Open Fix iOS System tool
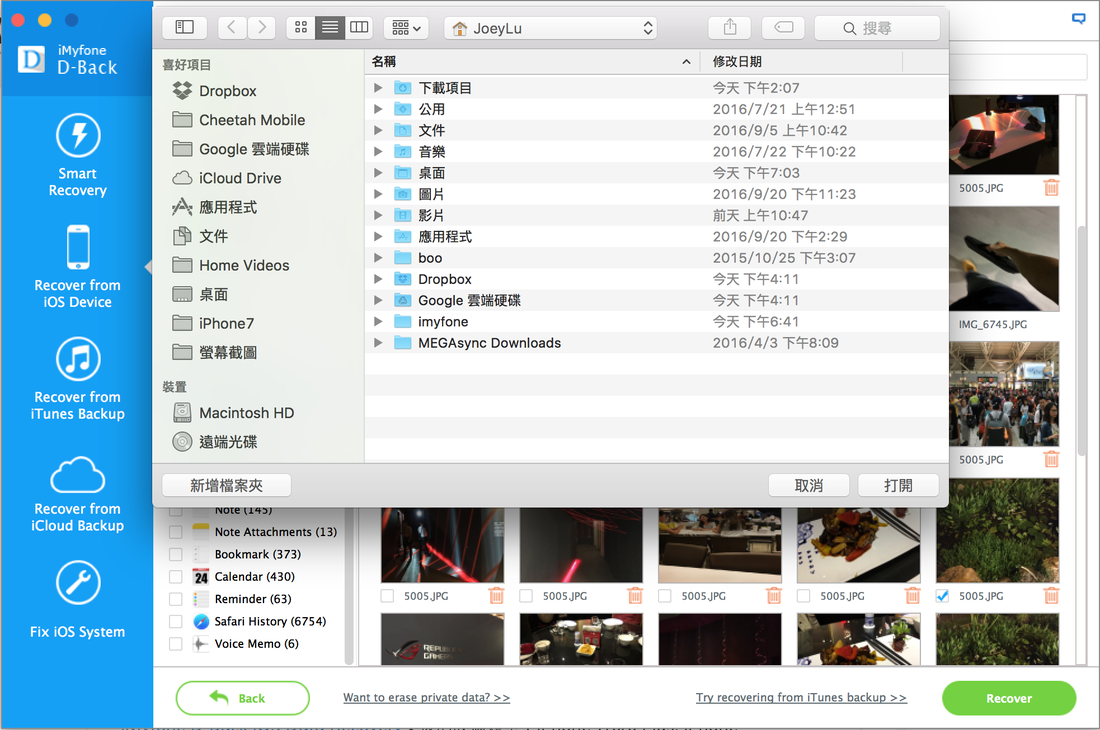 tap(78, 600)
